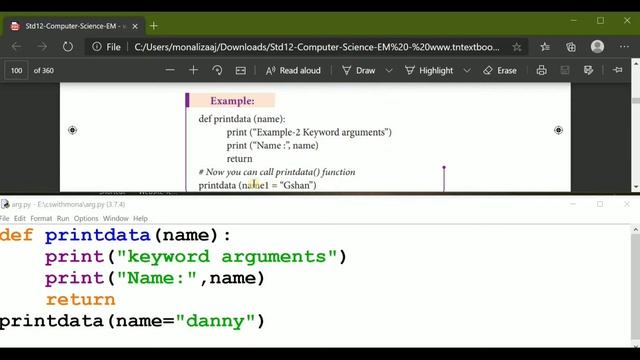Image resolution: width=640 pixels, height=360 pixels.
Task: Toggle fit to page view
Action: (x=241, y=70)
